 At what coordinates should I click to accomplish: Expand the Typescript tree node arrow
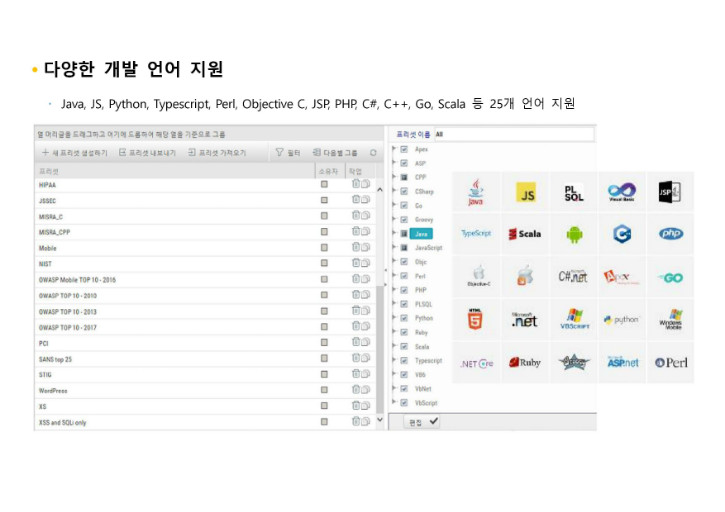tap(394, 360)
